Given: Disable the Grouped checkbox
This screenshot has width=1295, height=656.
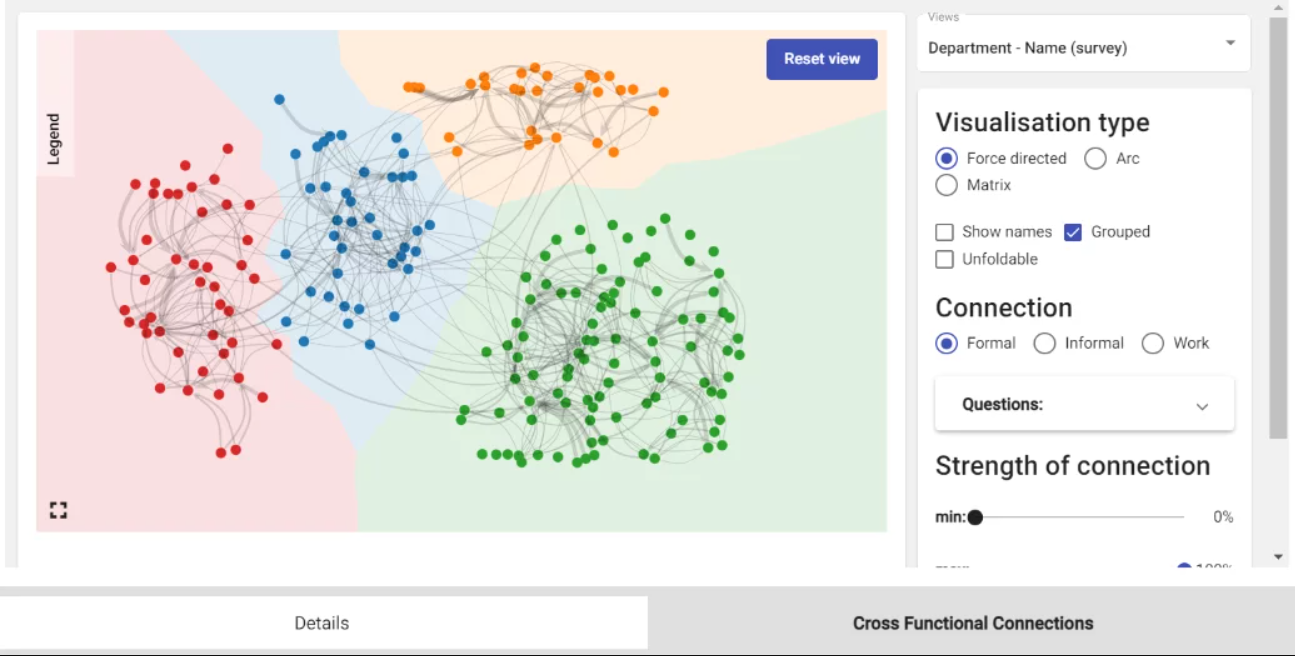Looking at the screenshot, I should 1074,231.
